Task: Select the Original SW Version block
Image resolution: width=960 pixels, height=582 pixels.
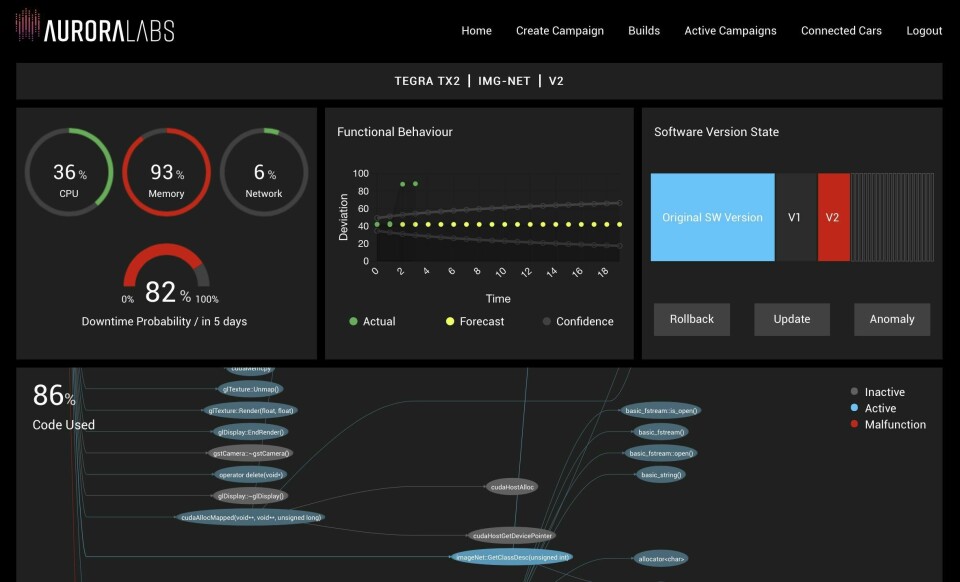Action: point(712,217)
